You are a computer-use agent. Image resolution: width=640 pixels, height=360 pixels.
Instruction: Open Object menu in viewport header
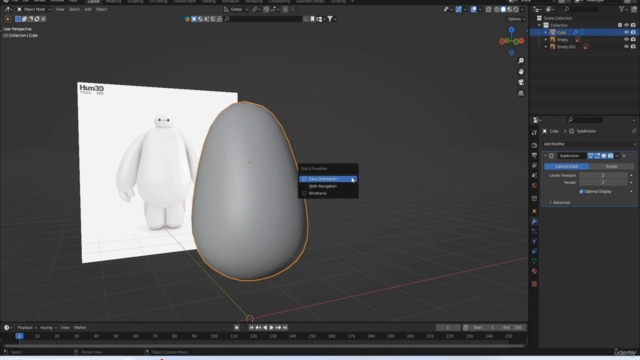pos(101,9)
